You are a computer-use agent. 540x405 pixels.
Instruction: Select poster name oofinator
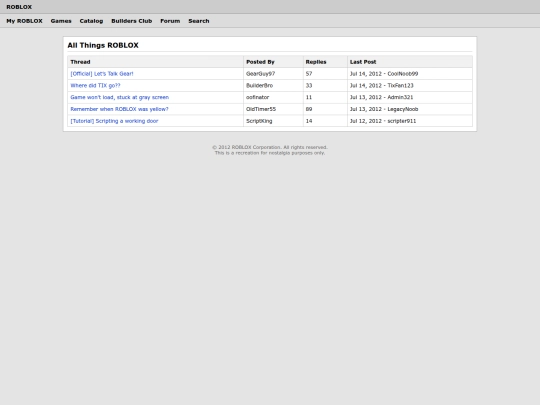(257, 97)
